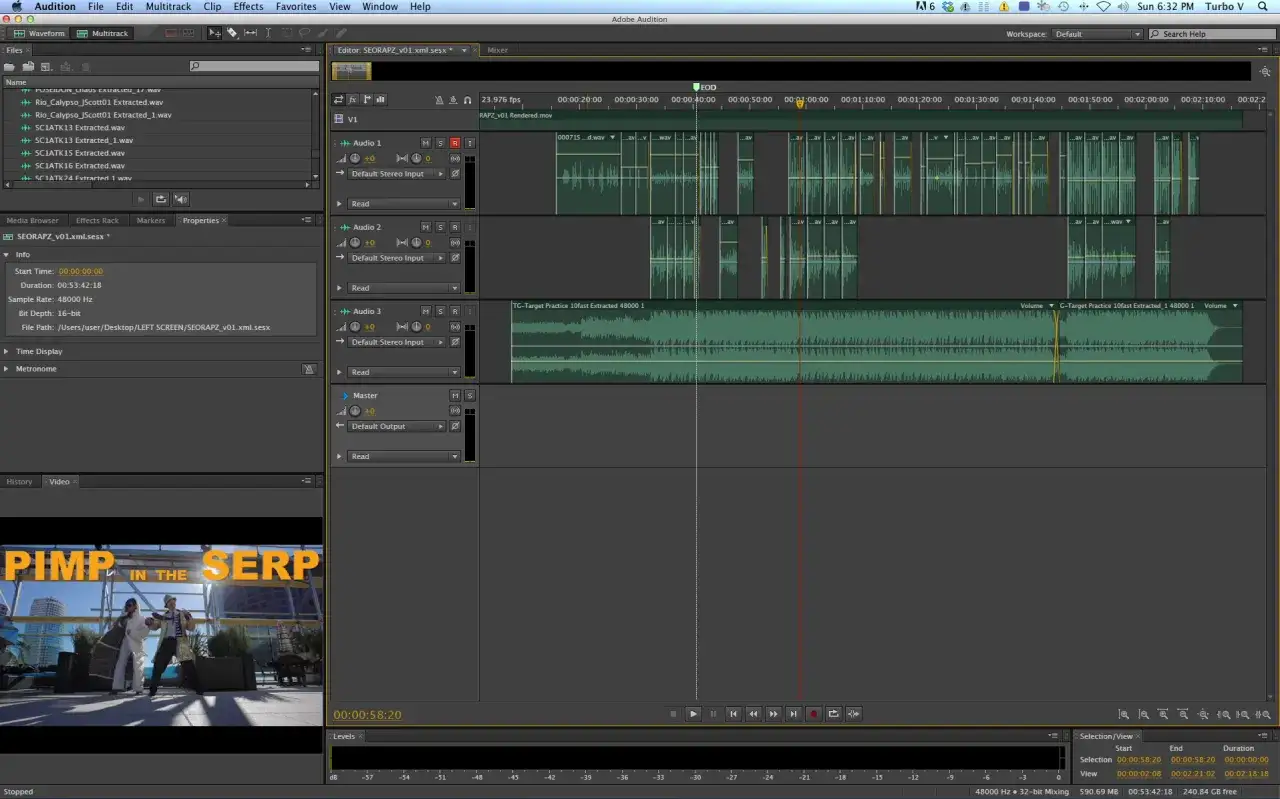Solo the Audio 3 track

[x=440, y=311]
